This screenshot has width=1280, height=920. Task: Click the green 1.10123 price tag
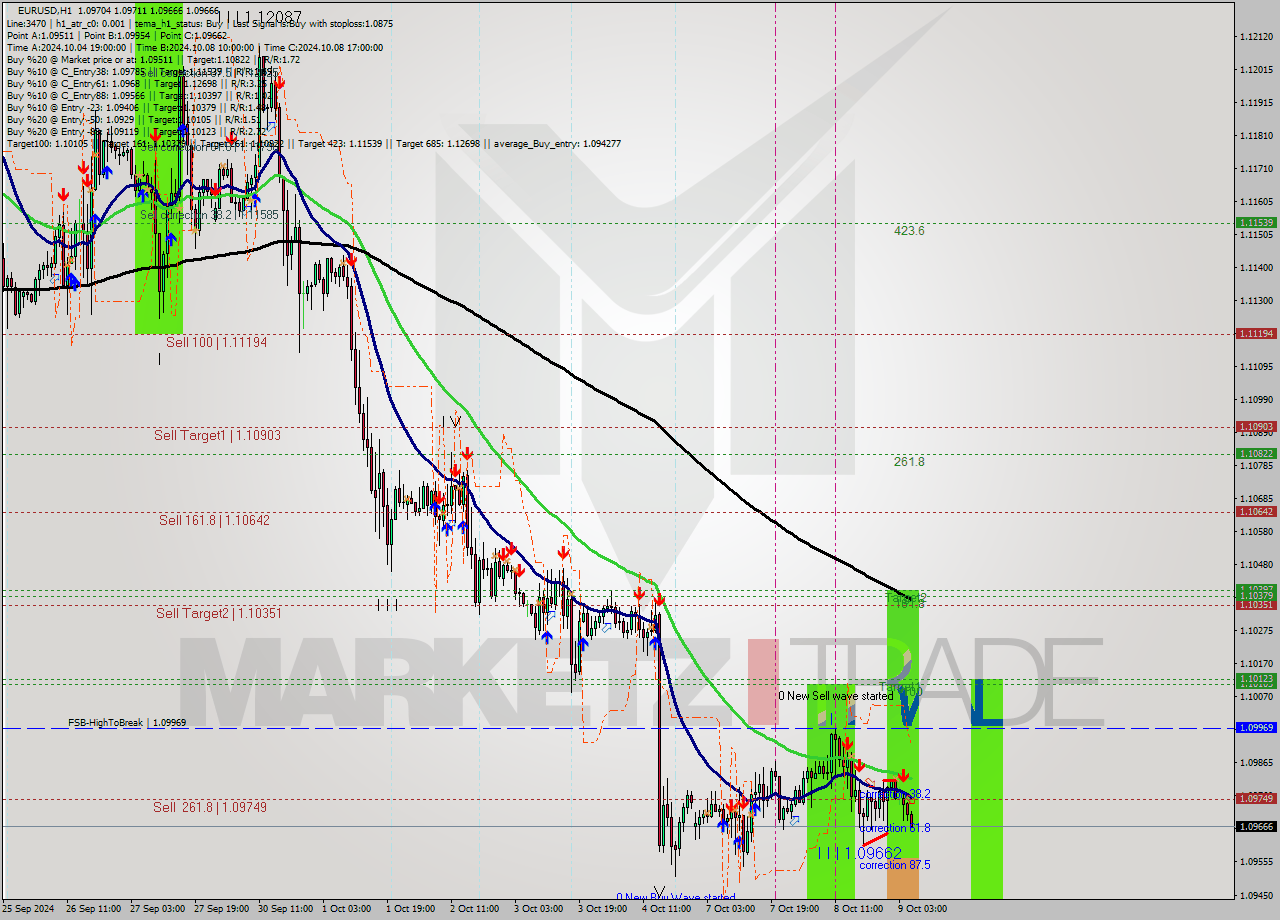click(x=1256, y=679)
